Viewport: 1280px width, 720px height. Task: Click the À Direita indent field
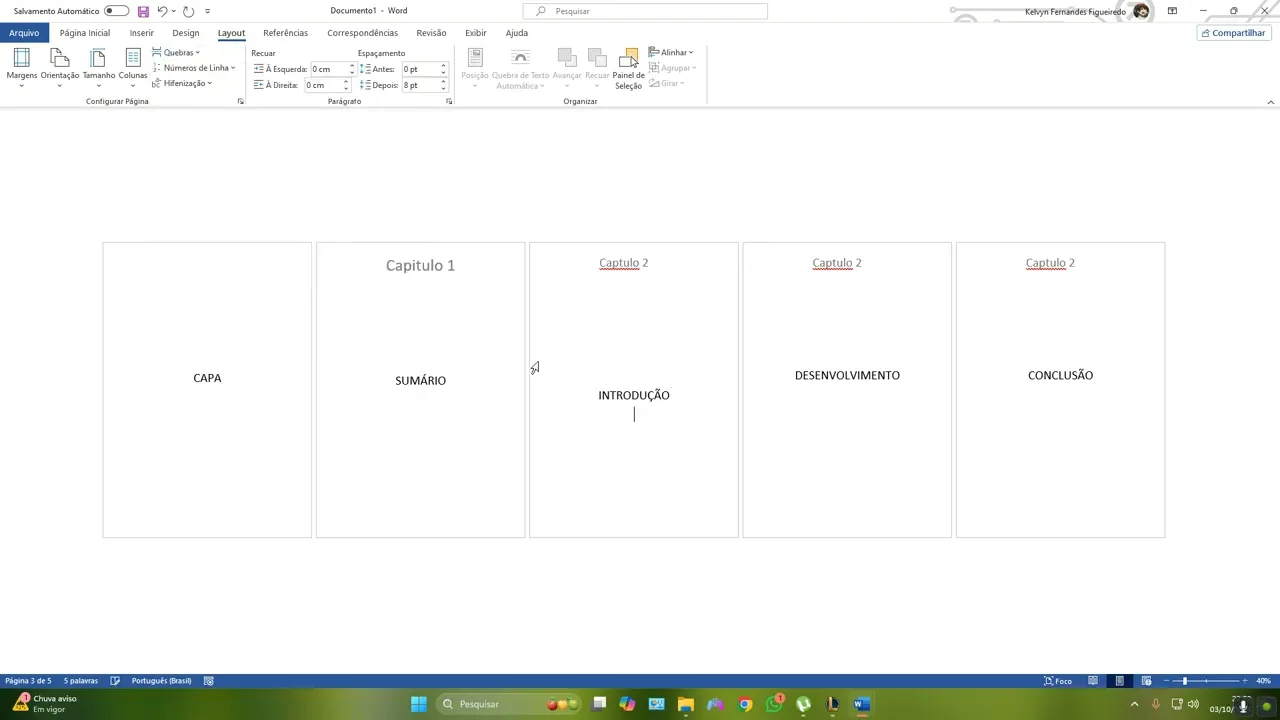[328, 85]
